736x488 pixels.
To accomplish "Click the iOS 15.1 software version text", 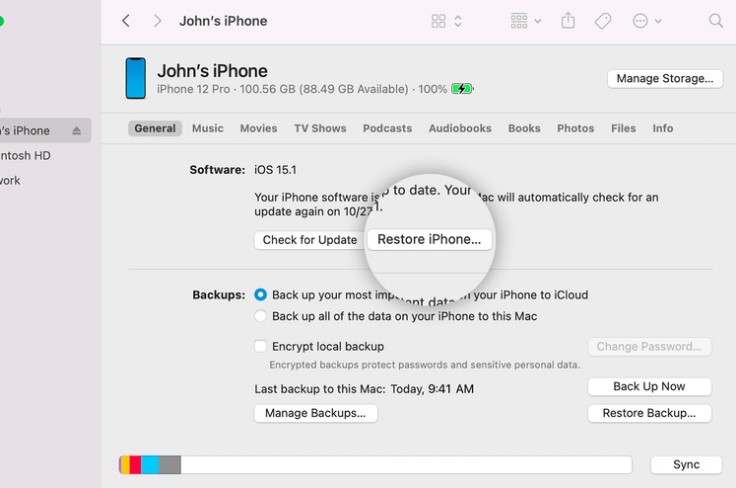I will [x=275, y=170].
